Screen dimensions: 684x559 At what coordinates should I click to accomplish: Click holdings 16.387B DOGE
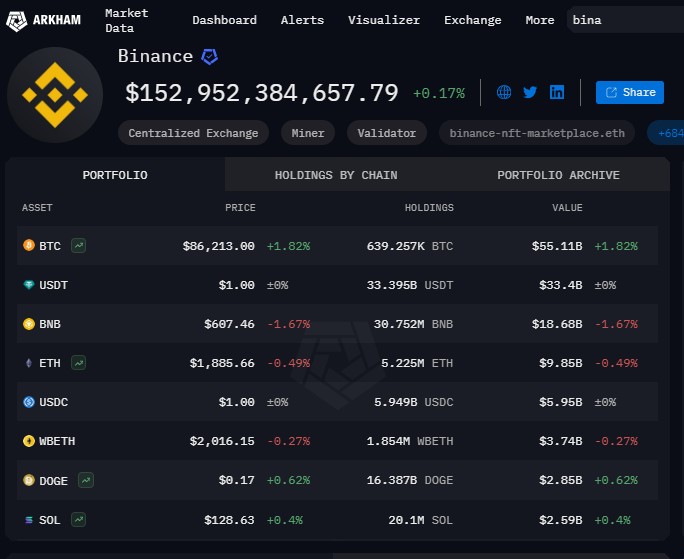point(410,480)
